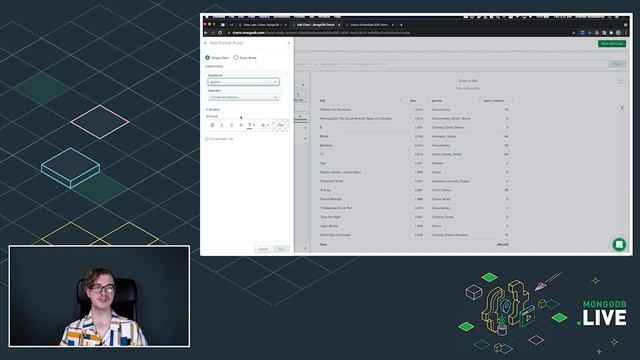Select the Color Scale radio option
Screen dimensions: 640x360
point(236,58)
